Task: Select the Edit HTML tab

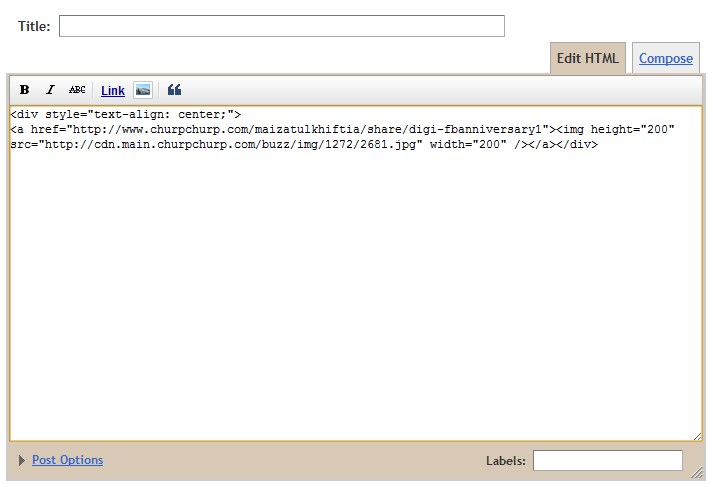Action: (x=587, y=59)
